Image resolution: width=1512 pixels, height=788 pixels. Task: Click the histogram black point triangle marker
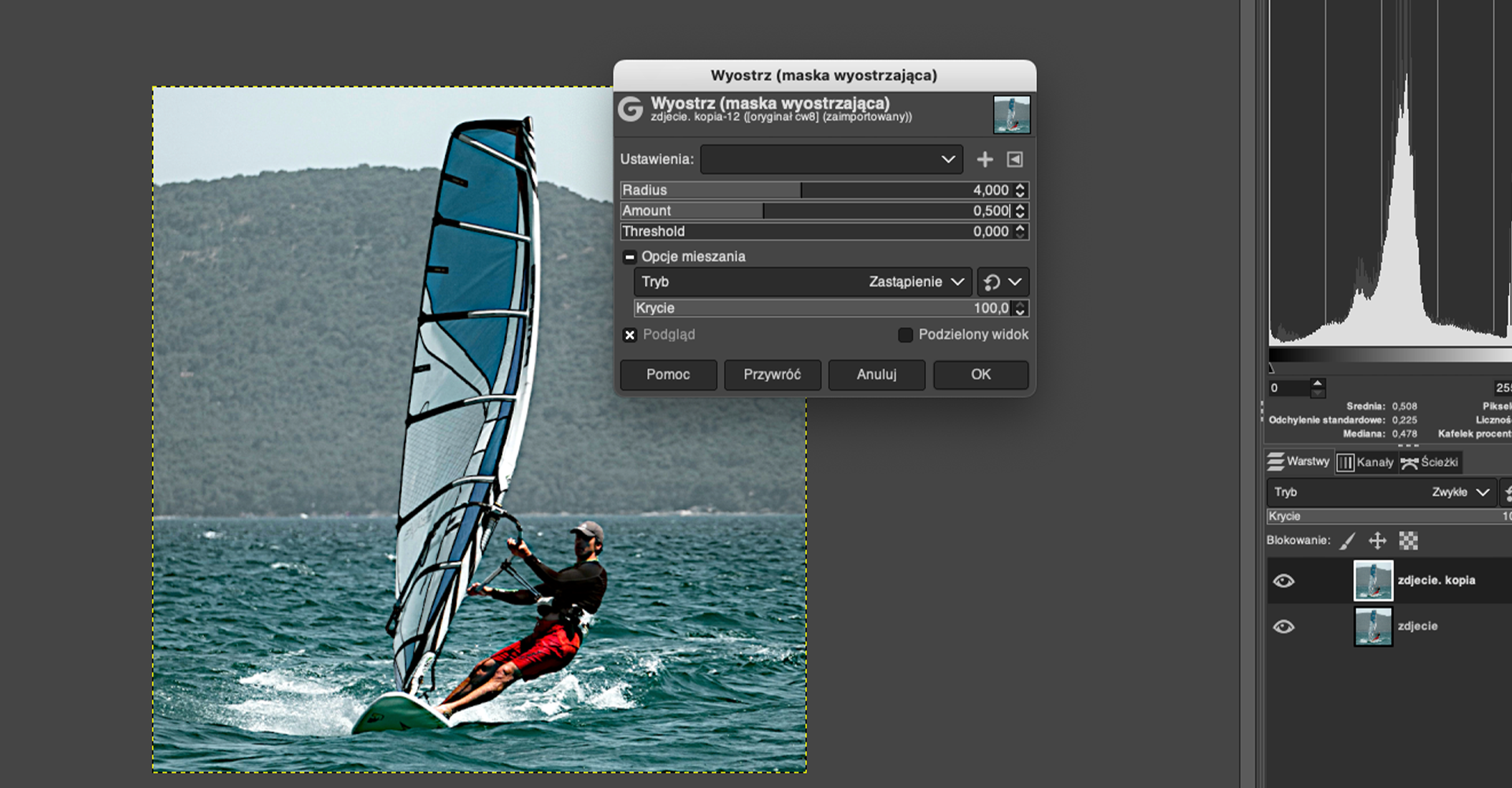click(1271, 368)
